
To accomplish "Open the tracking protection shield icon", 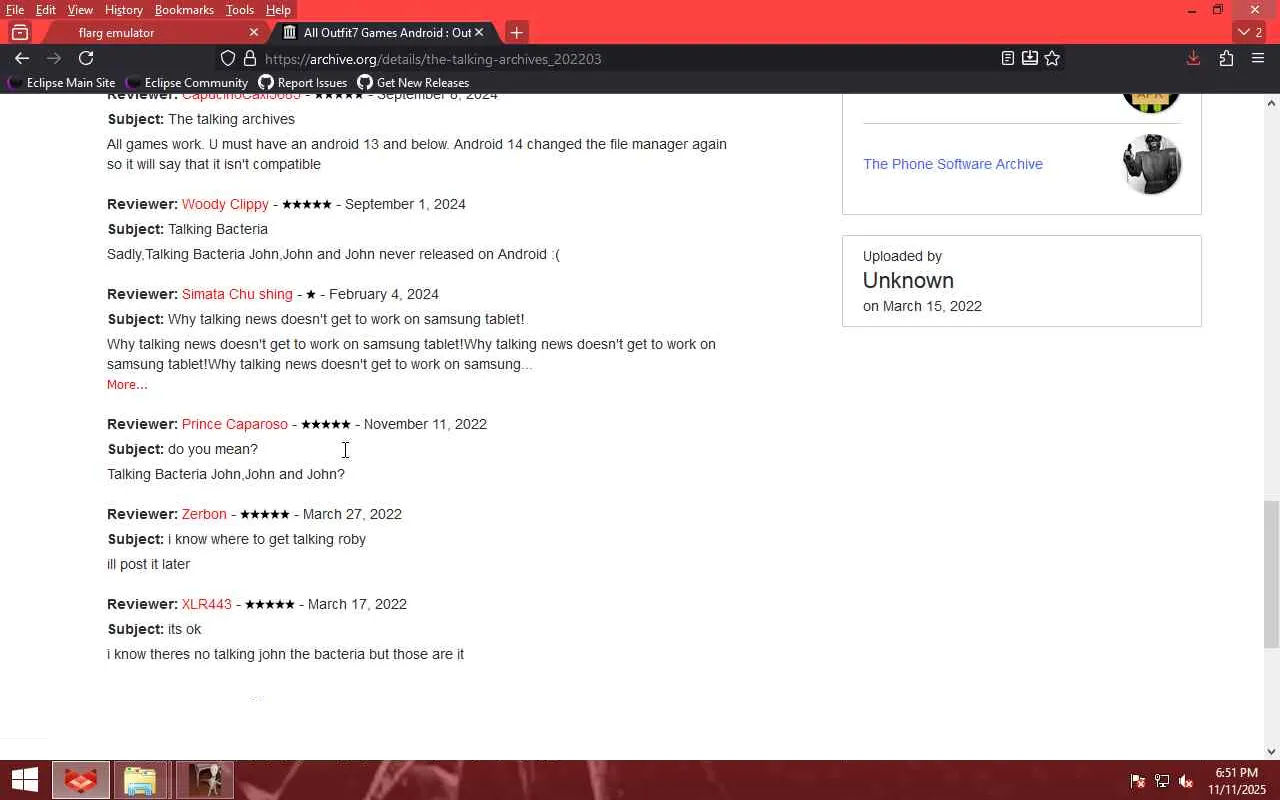I will (228, 59).
